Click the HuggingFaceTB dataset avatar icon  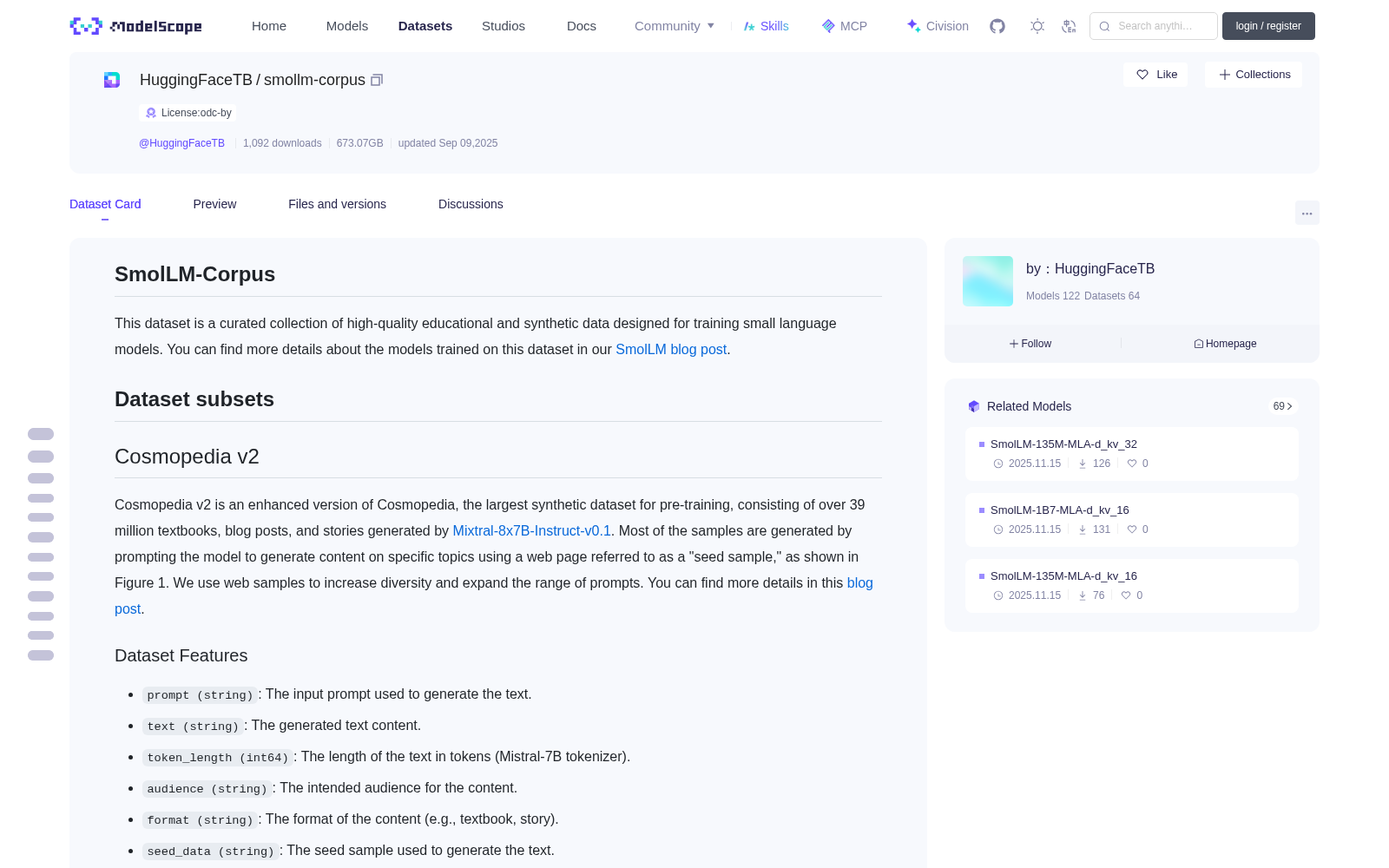pos(112,80)
